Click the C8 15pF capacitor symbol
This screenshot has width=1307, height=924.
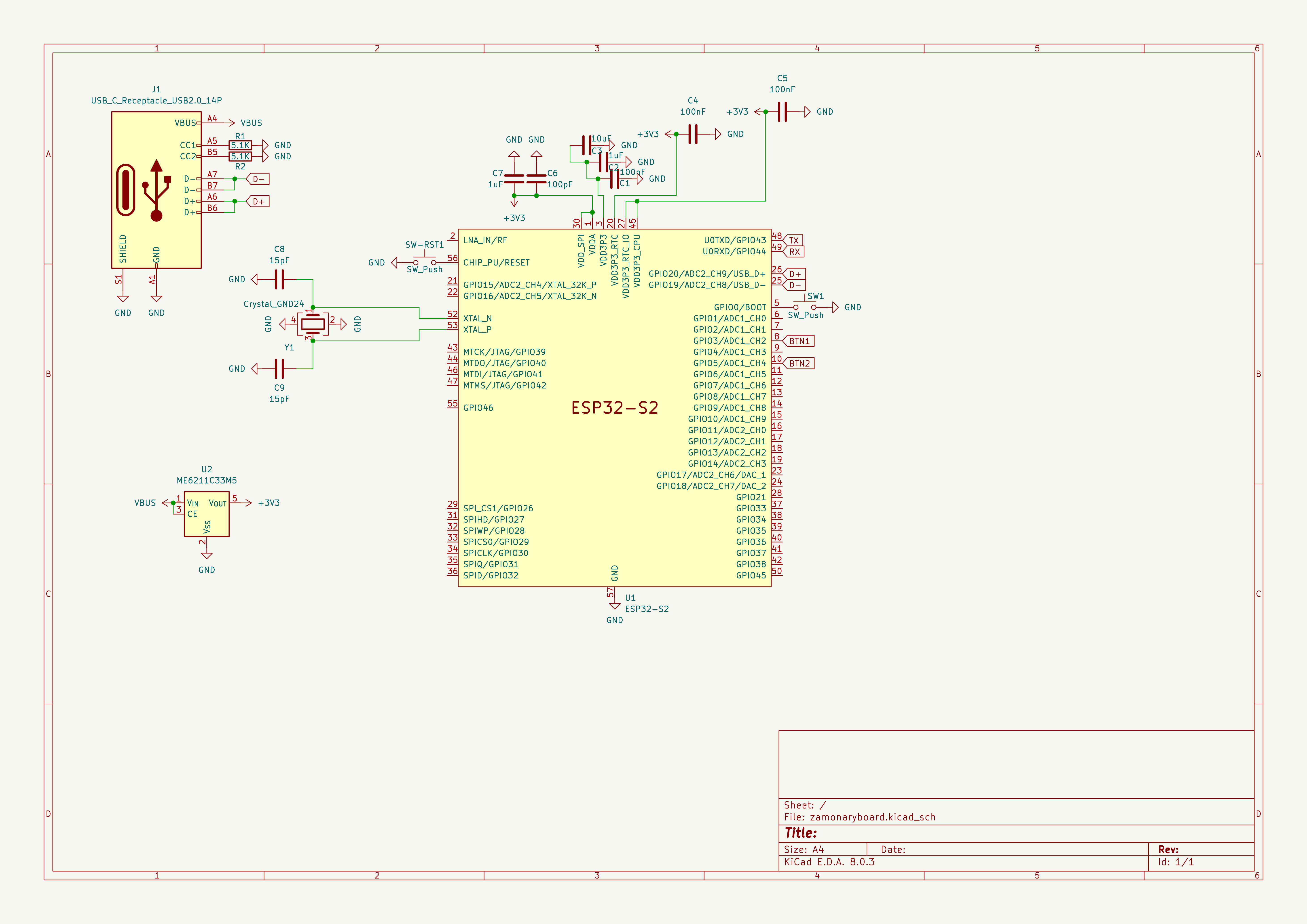coord(279,279)
